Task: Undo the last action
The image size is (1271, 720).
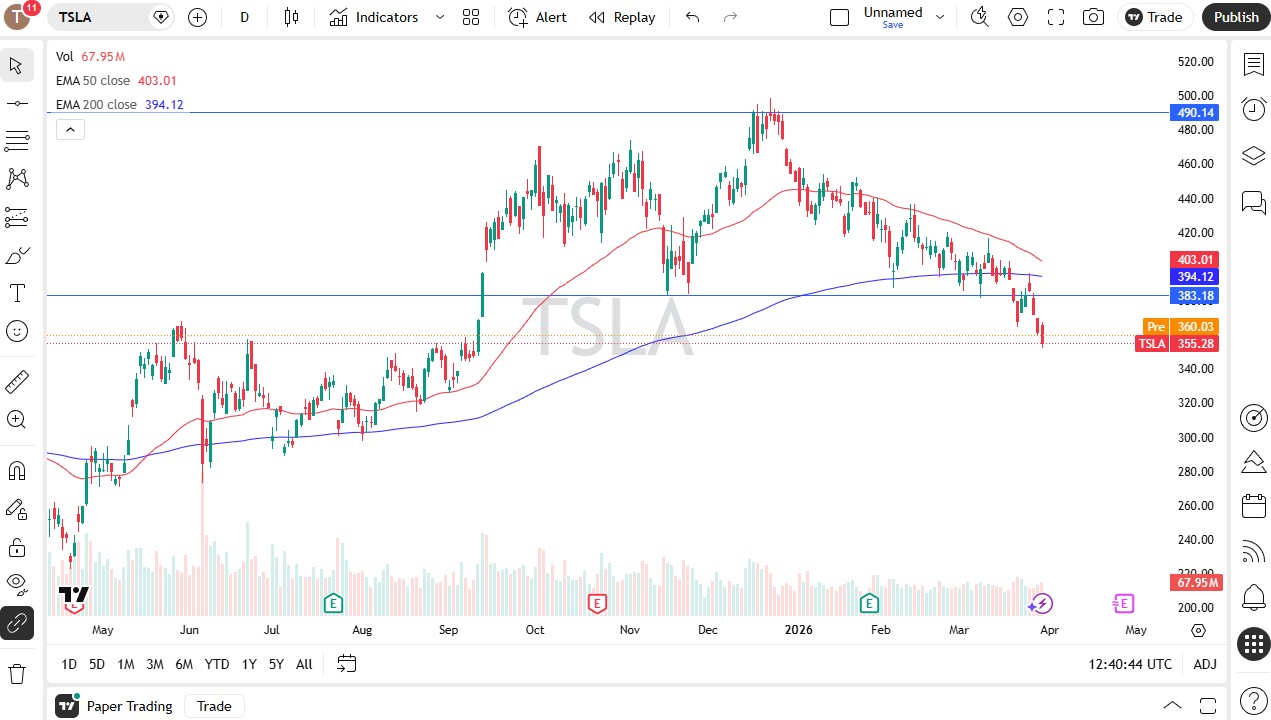Action: coord(692,17)
